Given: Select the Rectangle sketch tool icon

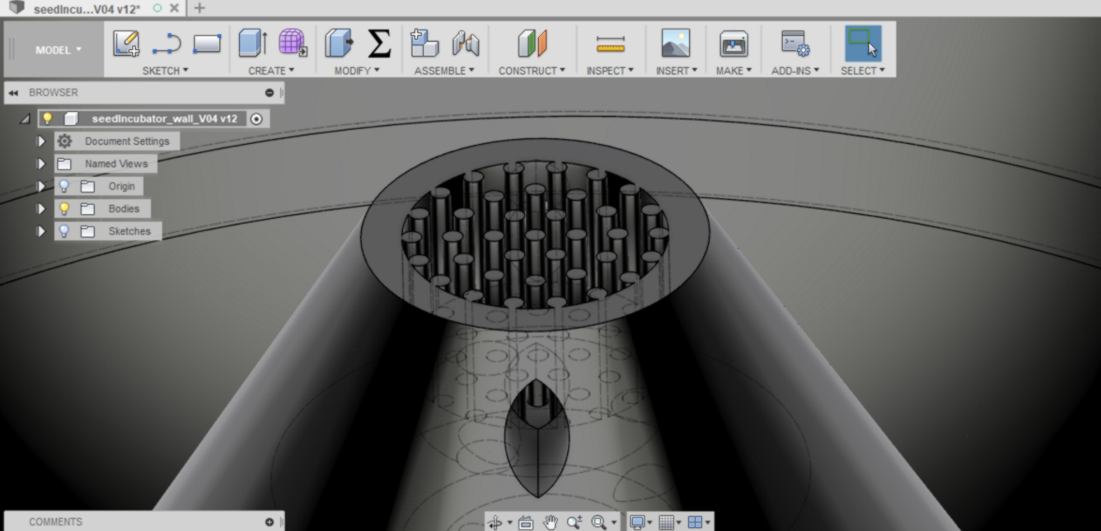Looking at the screenshot, I should click(207, 44).
